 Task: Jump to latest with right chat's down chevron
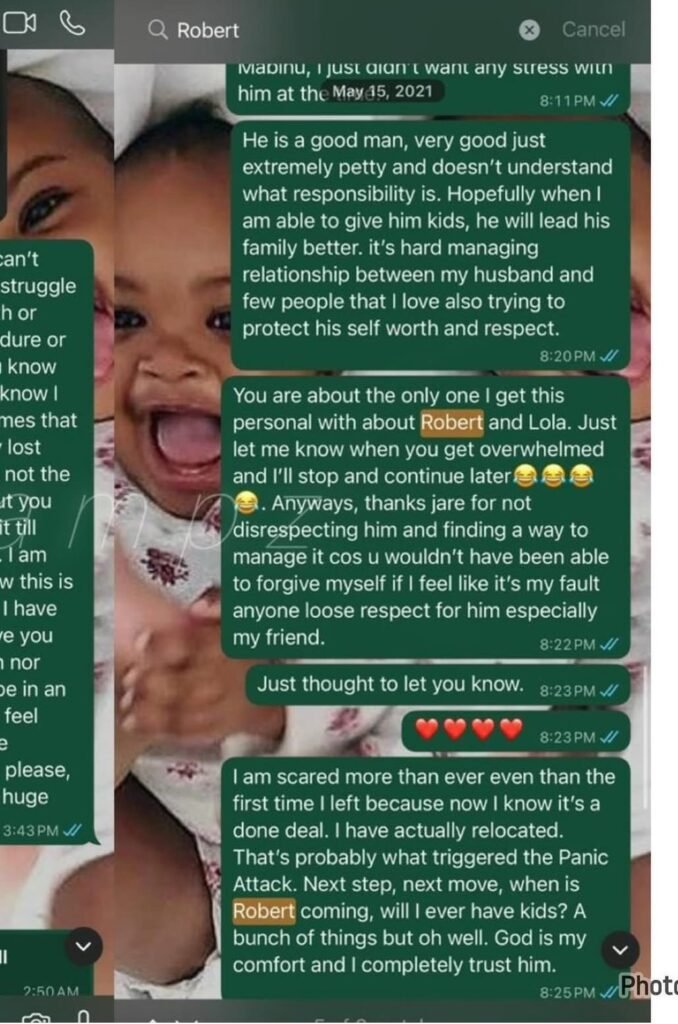620,950
